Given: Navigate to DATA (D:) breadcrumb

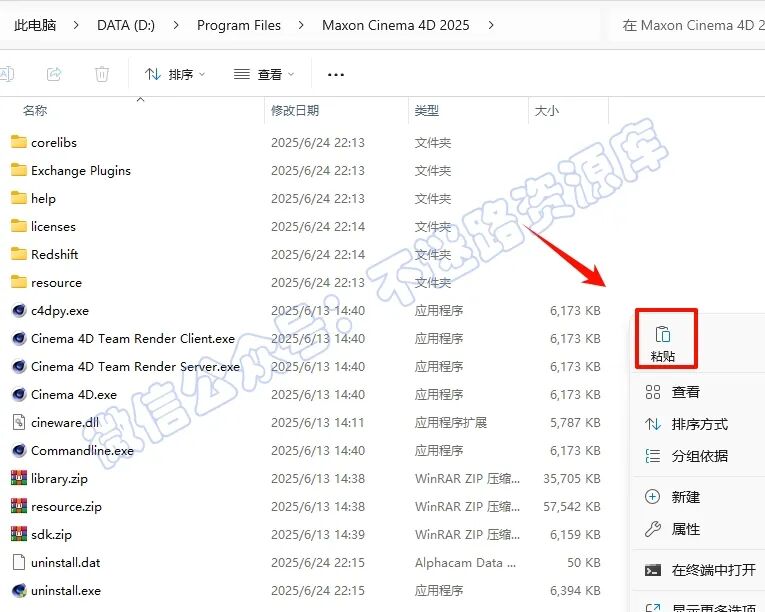Looking at the screenshot, I should 126,25.
